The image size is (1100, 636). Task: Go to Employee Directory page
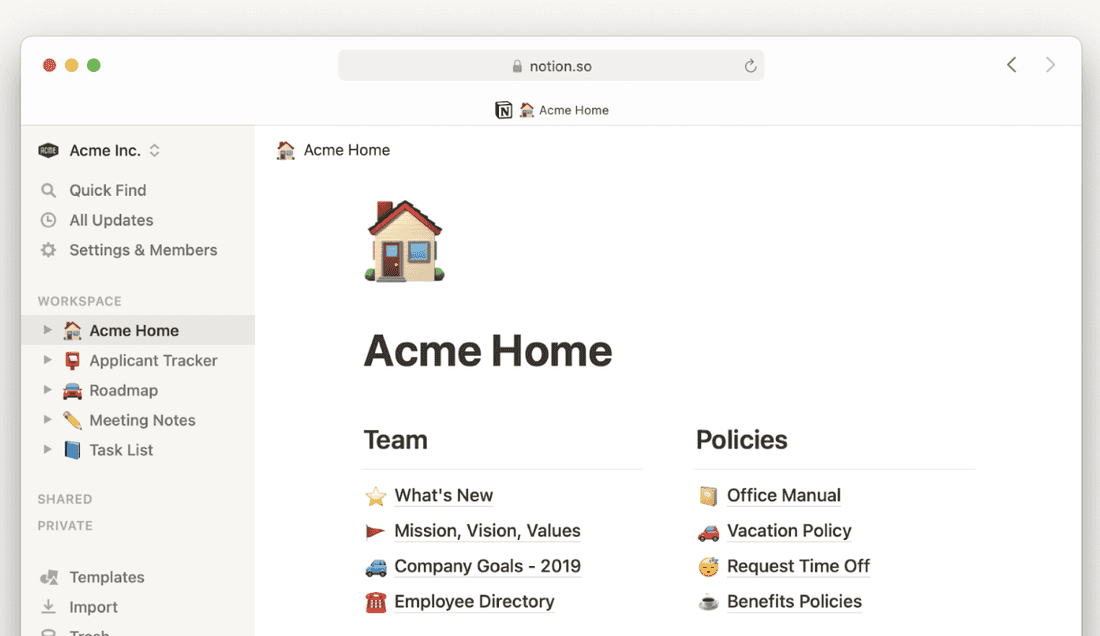(x=474, y=601)
